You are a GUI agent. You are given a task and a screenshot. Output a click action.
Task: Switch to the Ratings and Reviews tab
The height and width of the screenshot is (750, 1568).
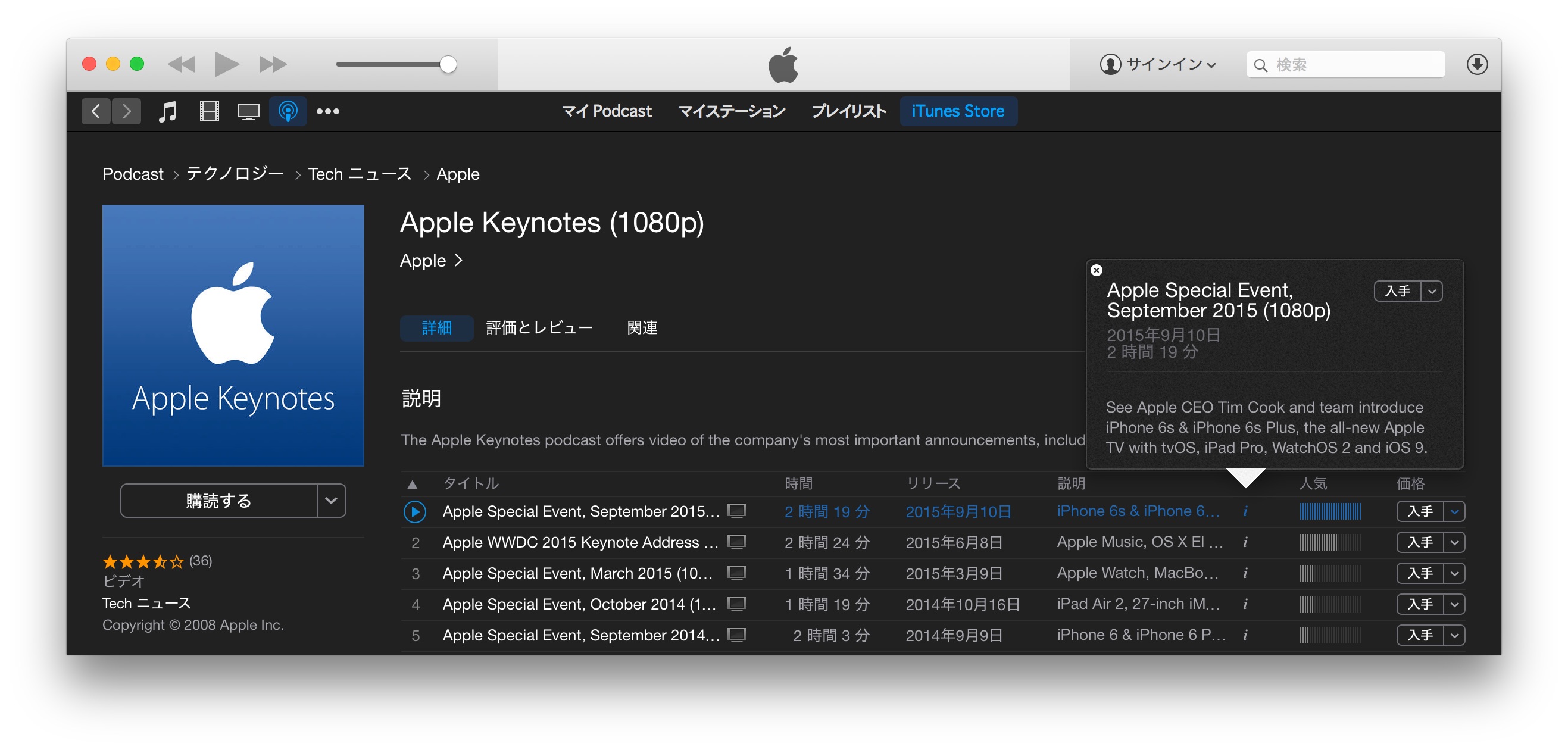point(539,328)
